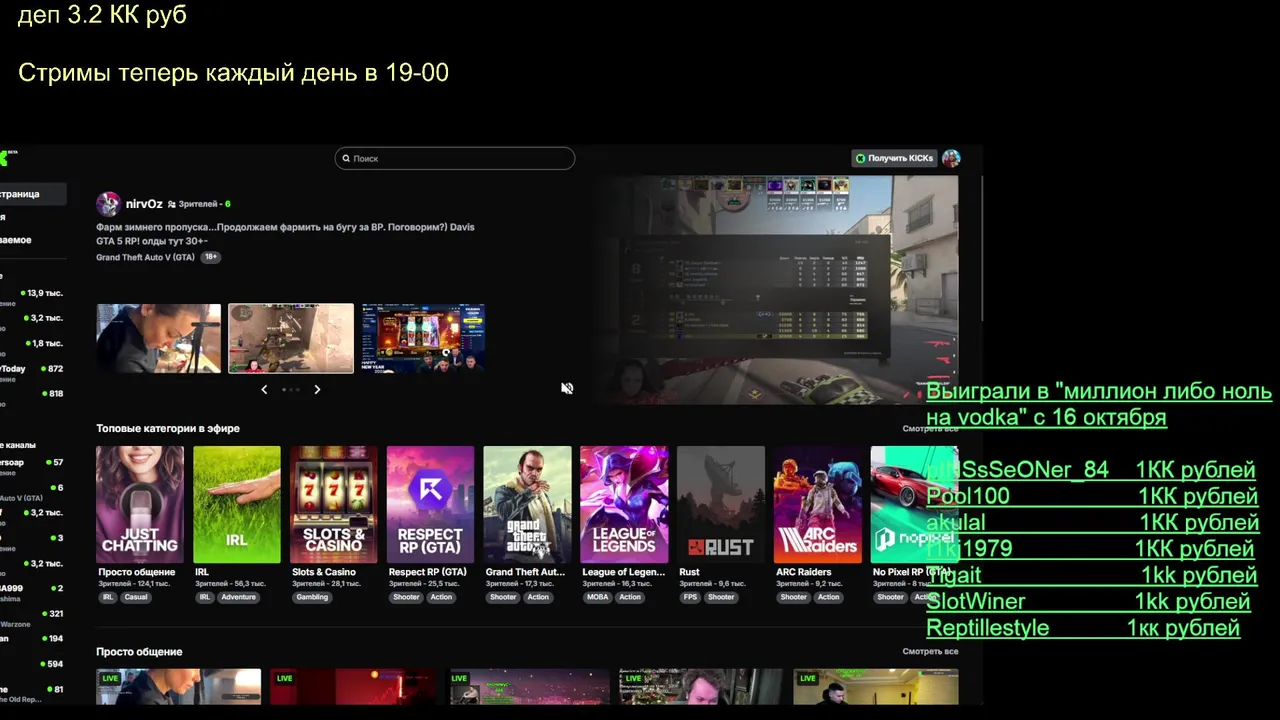The image size is (1280, 720).
Task: Open the Respect RP (GTA) category cover
Action: click(x=430, y=504)
